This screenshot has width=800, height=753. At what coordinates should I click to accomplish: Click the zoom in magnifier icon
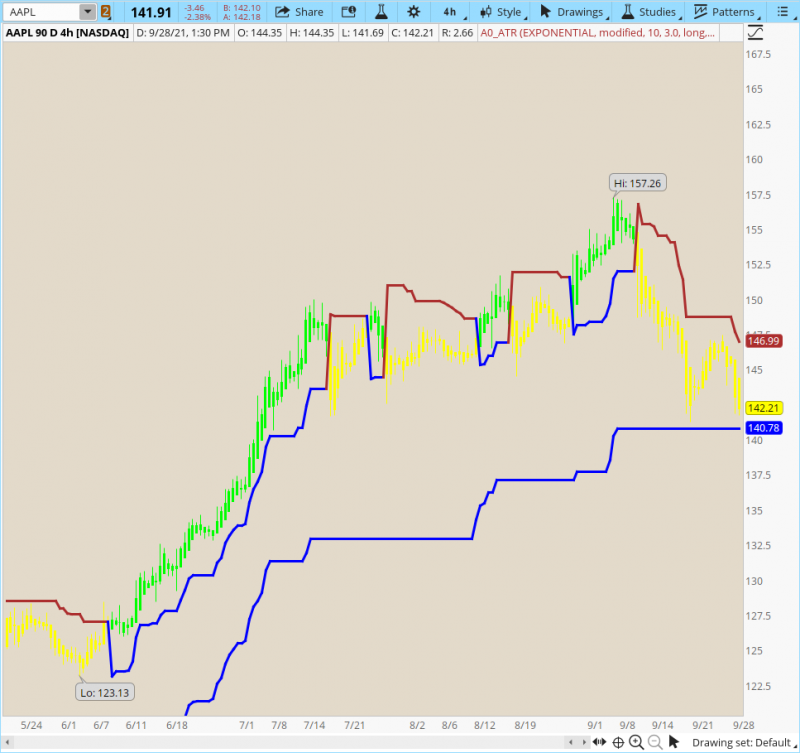[636, 742]
